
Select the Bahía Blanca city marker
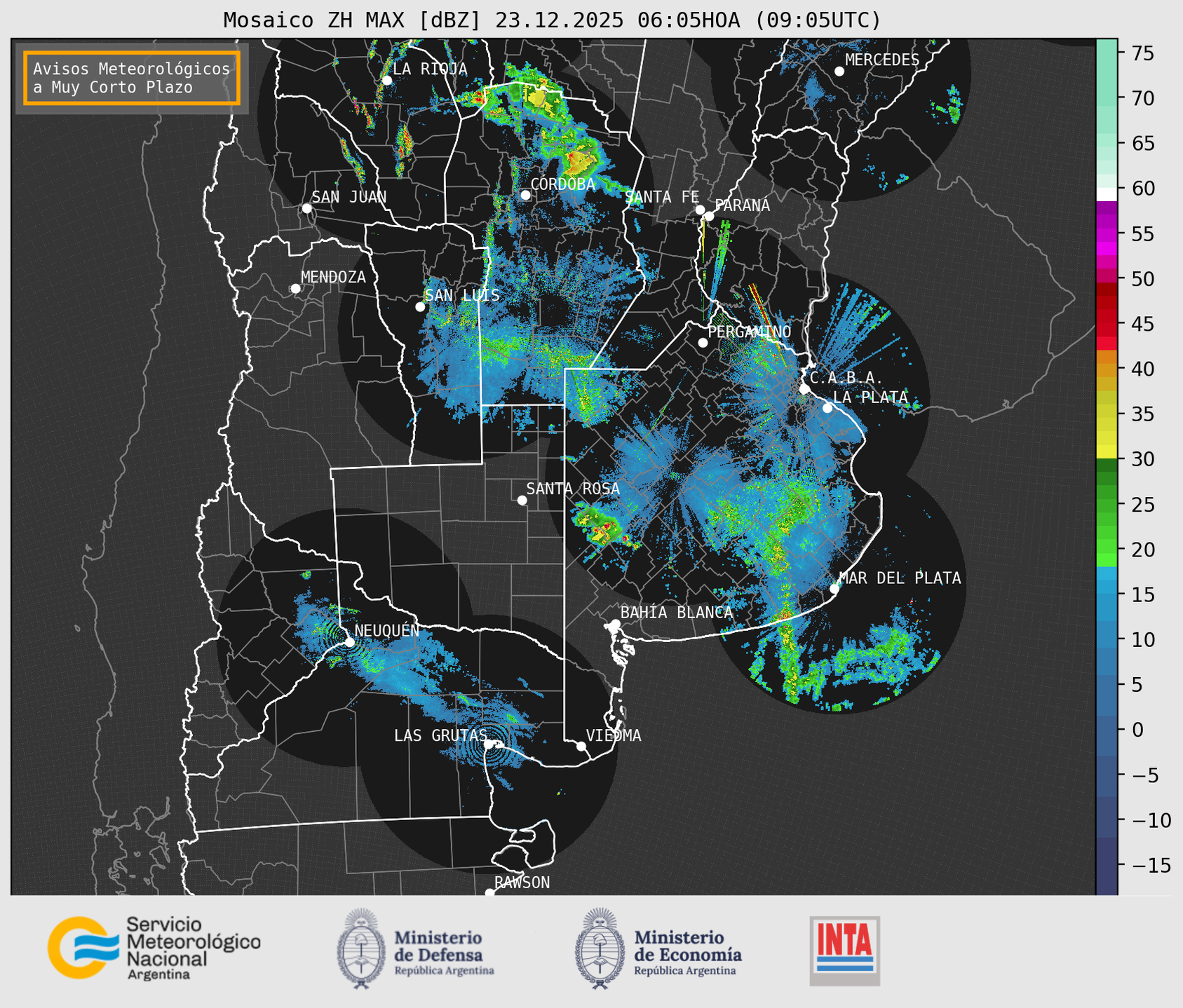(615, 624)
